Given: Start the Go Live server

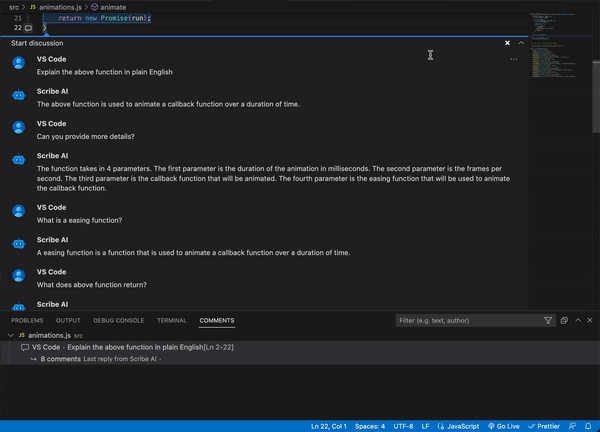Looking at the screenshot, I should tap(504, 426).
